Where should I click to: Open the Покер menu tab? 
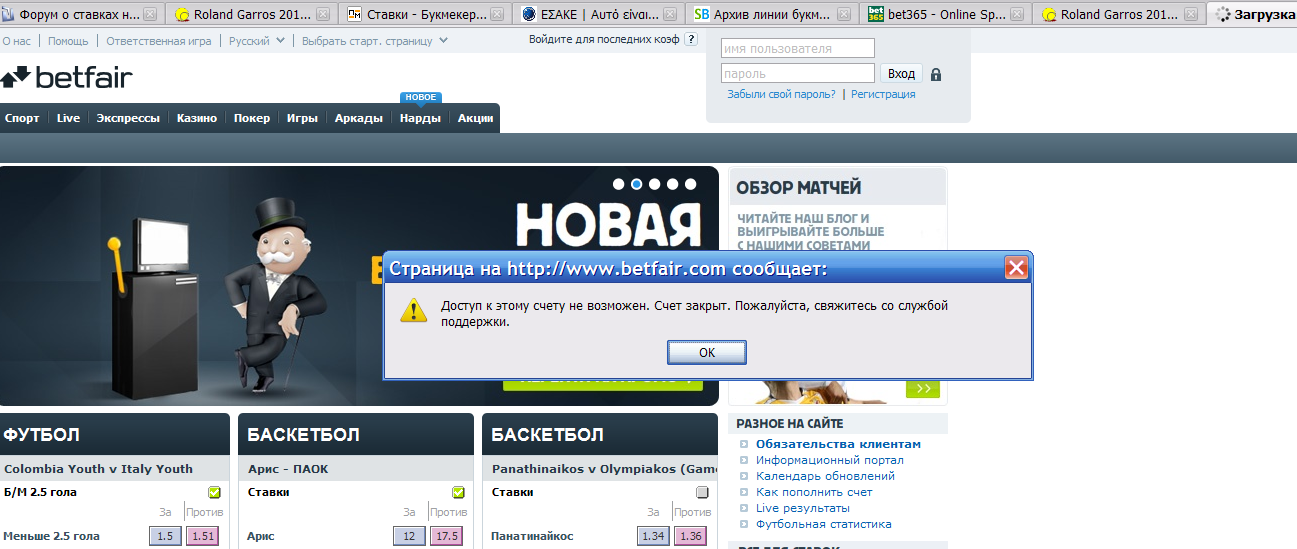click(x=252, y=118)
